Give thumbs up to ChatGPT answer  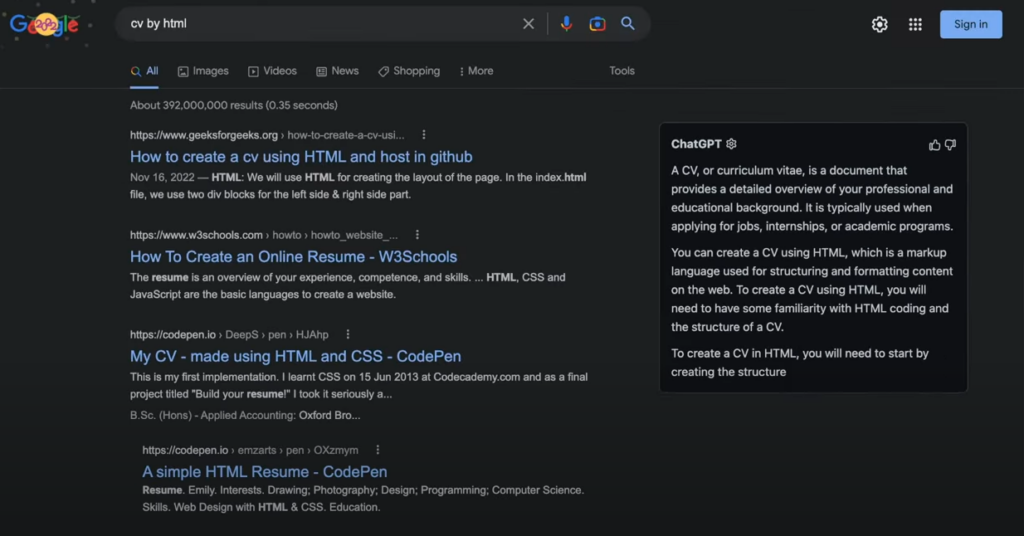(x=934, y=145)
